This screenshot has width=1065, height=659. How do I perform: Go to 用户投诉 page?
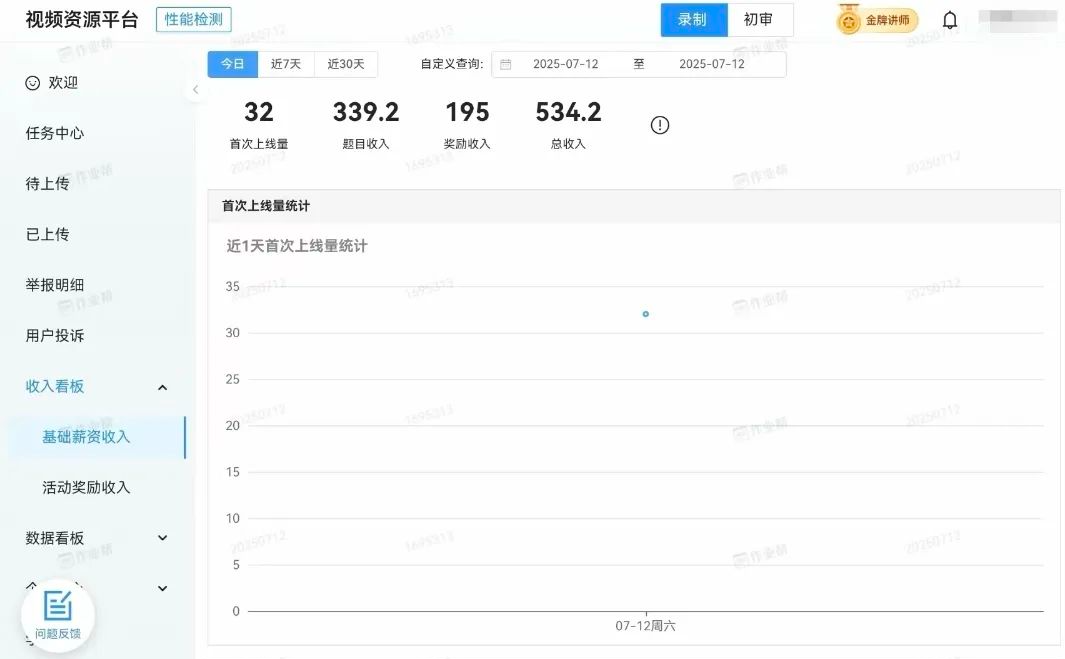coord(55,336)
